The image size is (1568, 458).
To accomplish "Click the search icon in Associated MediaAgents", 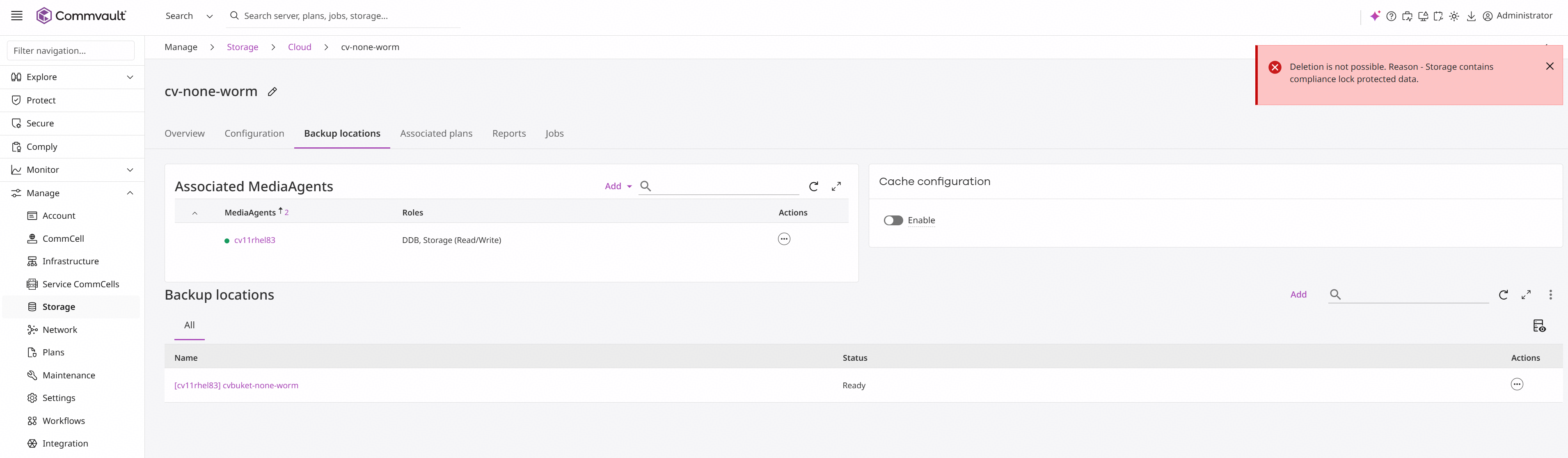I will pyautogui.click(x=646, y=186).
